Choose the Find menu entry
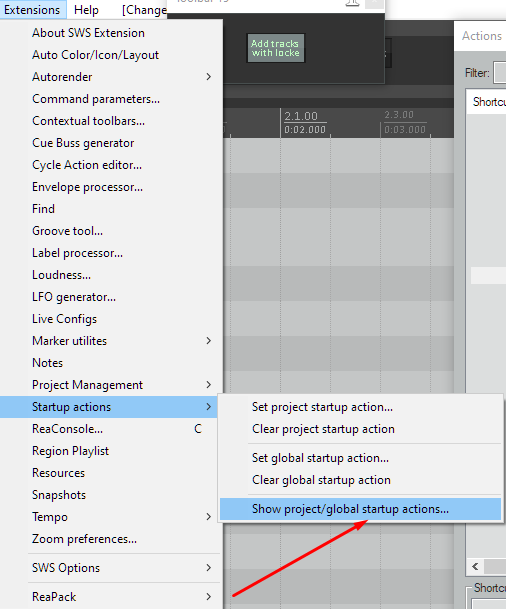Image resolution: width=506 pixels, height=609 pixels. point(111,209)
